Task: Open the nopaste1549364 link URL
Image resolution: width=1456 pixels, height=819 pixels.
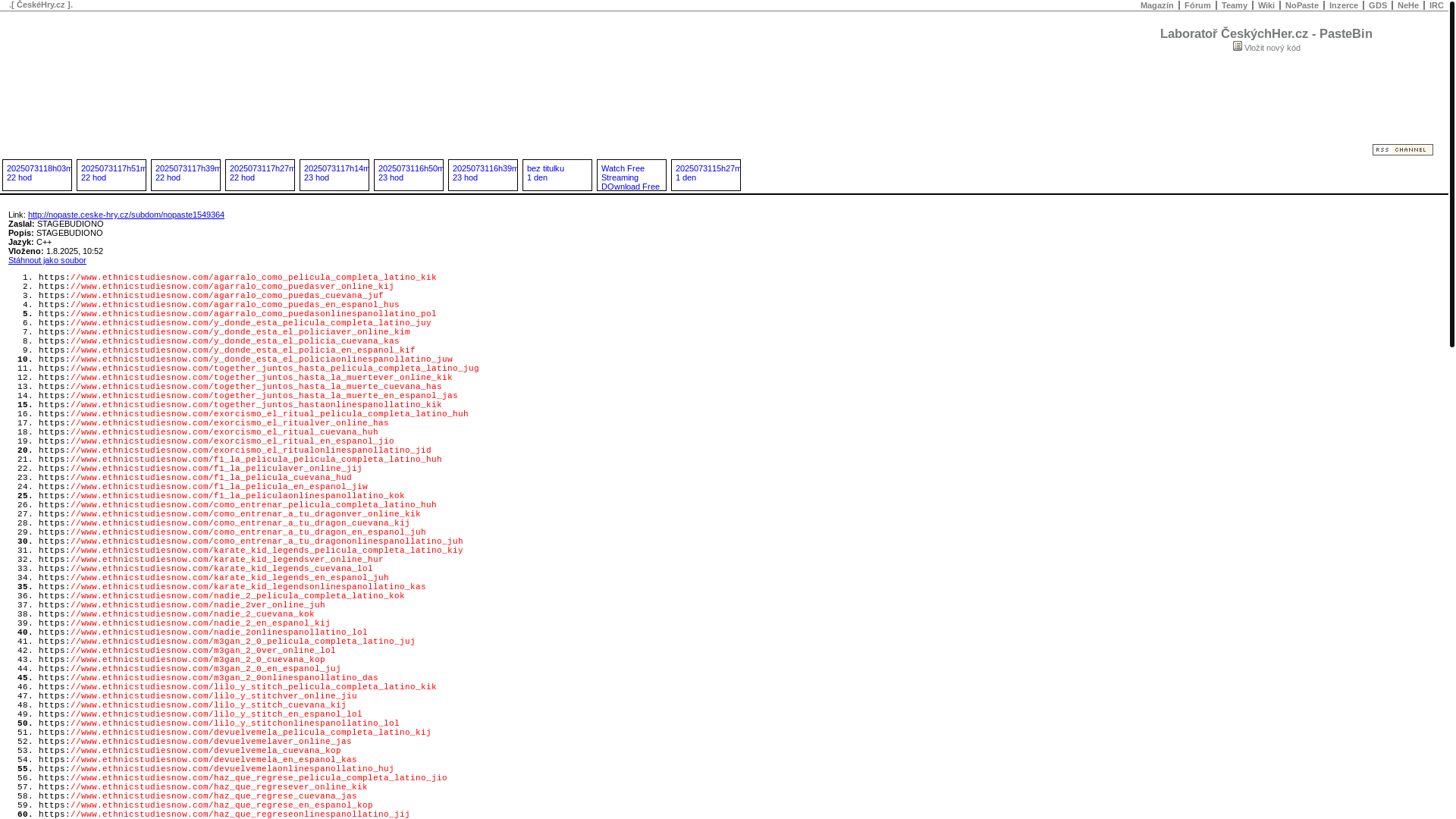Action: point(126,215)
